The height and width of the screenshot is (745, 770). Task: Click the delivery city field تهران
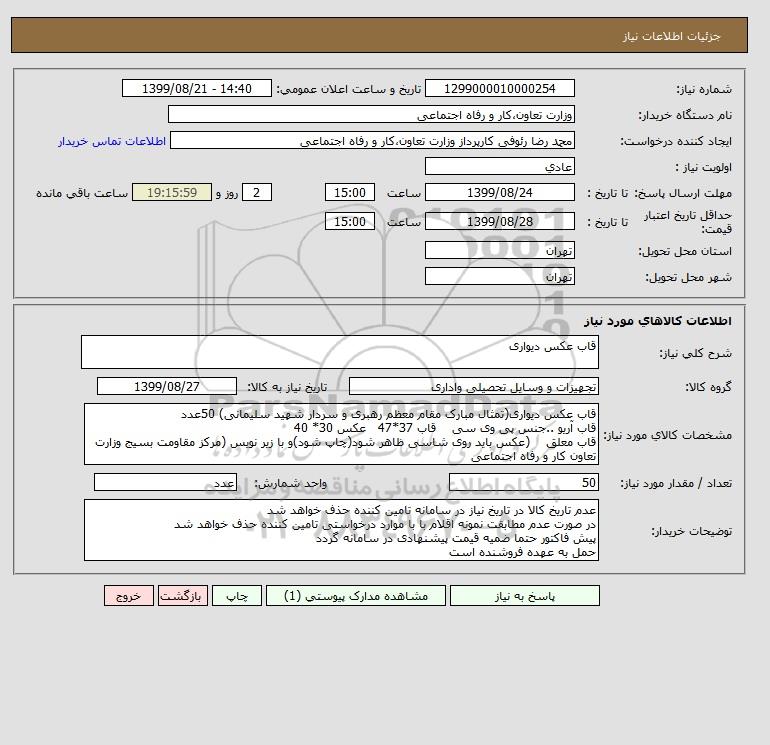tap(499, 277)
